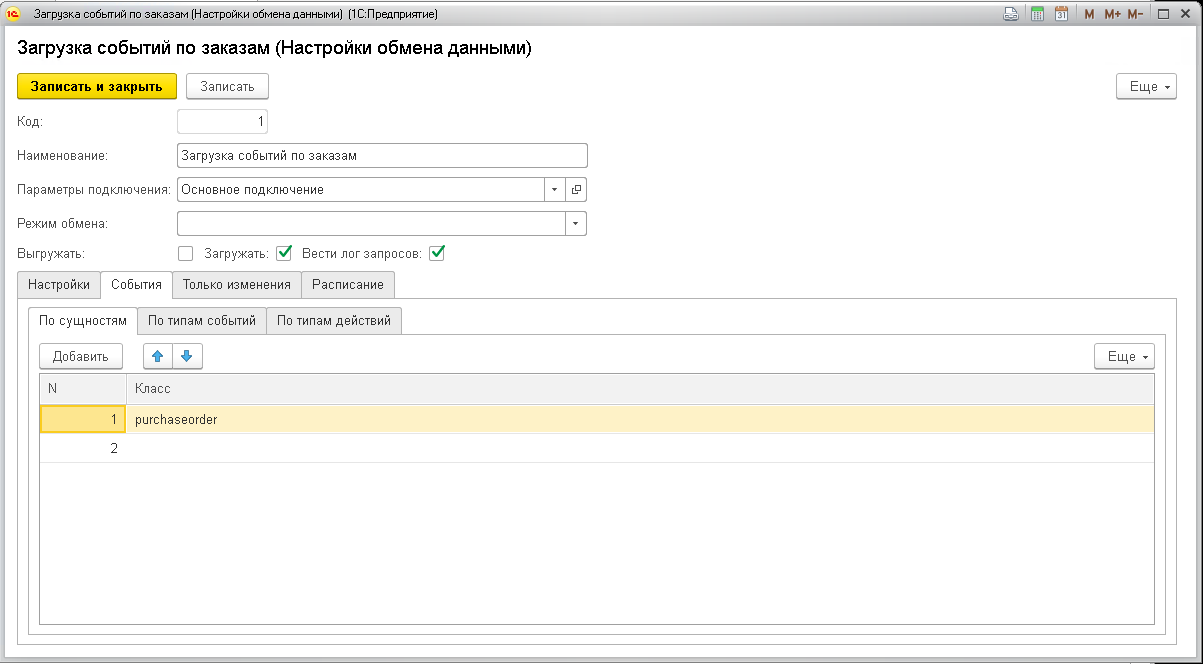The height and width of the screenshot is (664, 1203).
Task: Click the print icon in title bar
Action: click(x=1011, y=14)
